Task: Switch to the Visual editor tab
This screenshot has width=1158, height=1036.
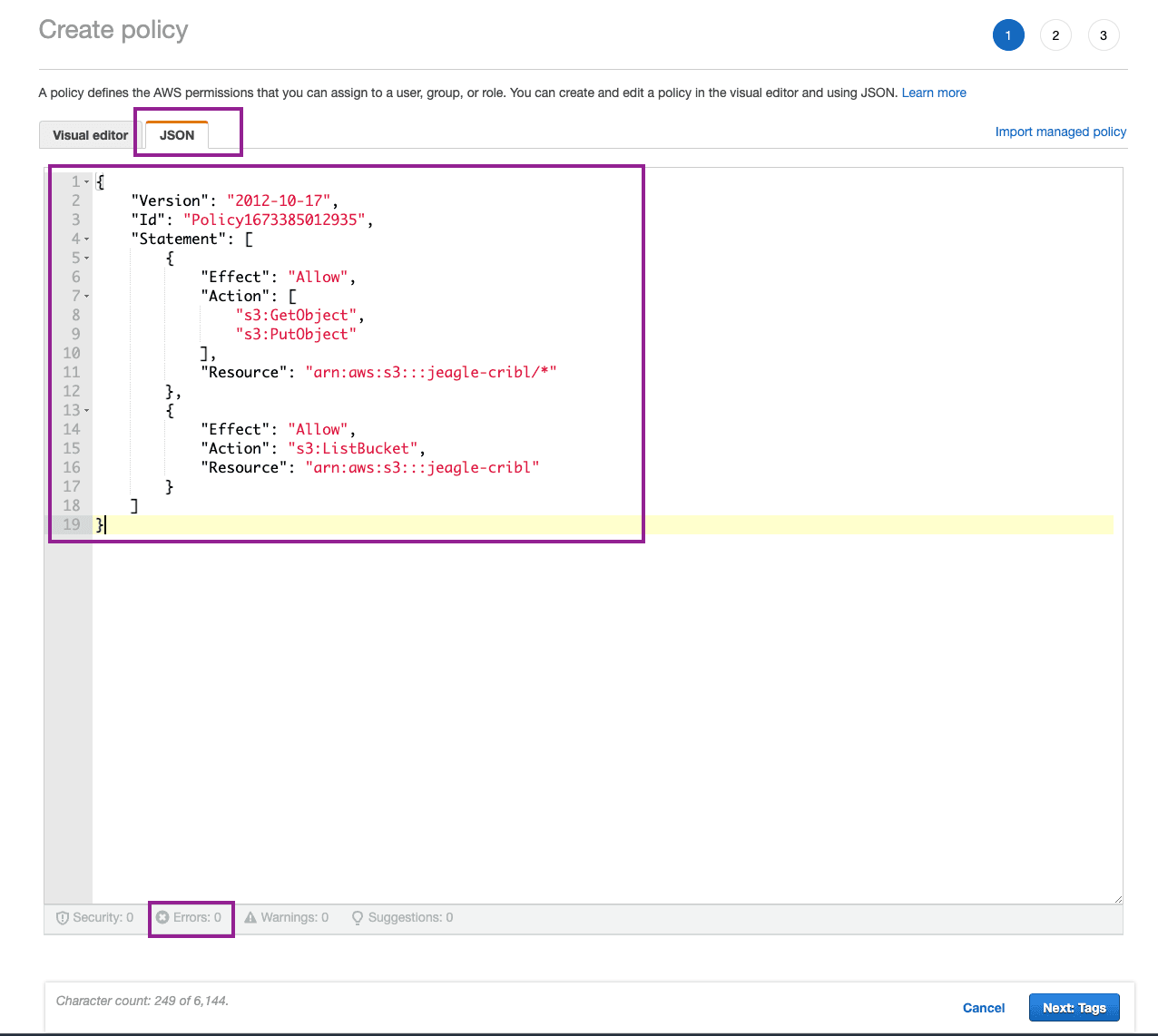Action: click(90, 135)
